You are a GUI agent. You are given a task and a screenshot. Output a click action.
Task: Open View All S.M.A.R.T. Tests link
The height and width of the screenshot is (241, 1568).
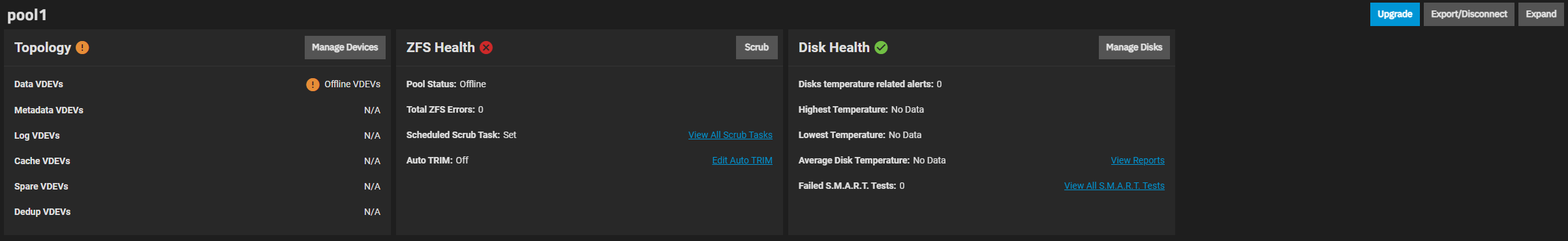coord(1114,186)
